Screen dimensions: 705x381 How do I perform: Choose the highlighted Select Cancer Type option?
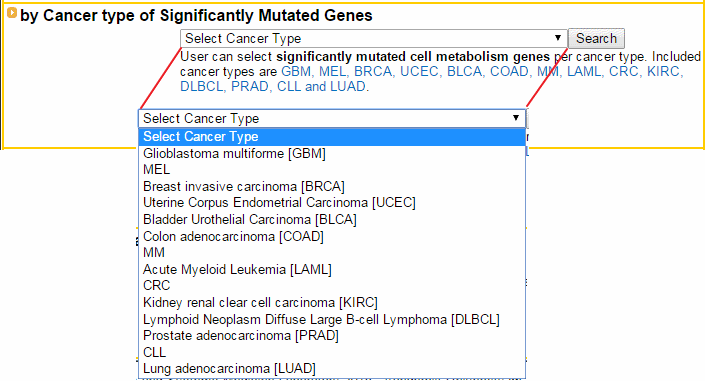332,137
